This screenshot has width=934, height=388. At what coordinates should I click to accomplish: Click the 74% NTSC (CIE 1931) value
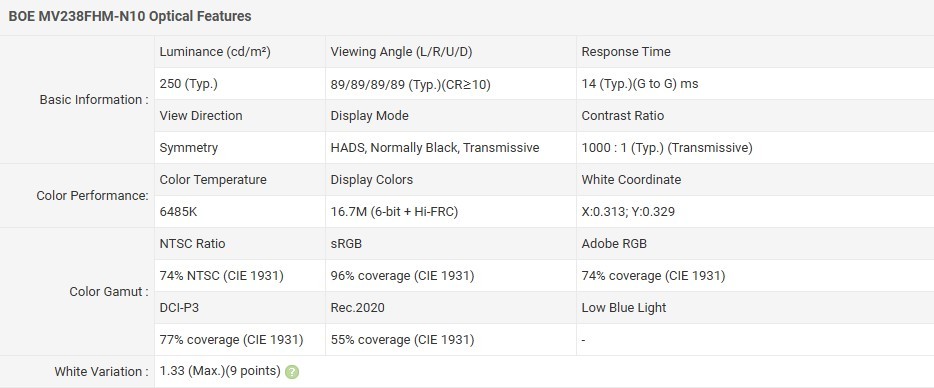click(222, 276)
